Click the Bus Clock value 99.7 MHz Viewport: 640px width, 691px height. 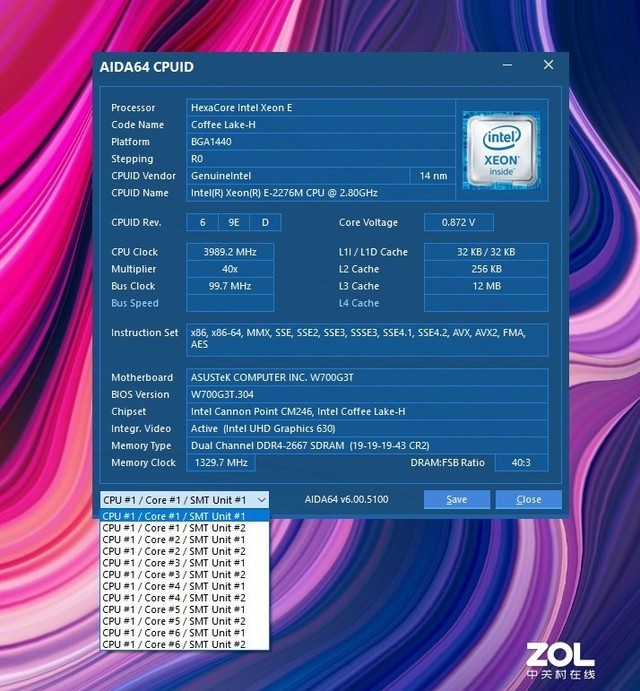[x=230, y=286]
